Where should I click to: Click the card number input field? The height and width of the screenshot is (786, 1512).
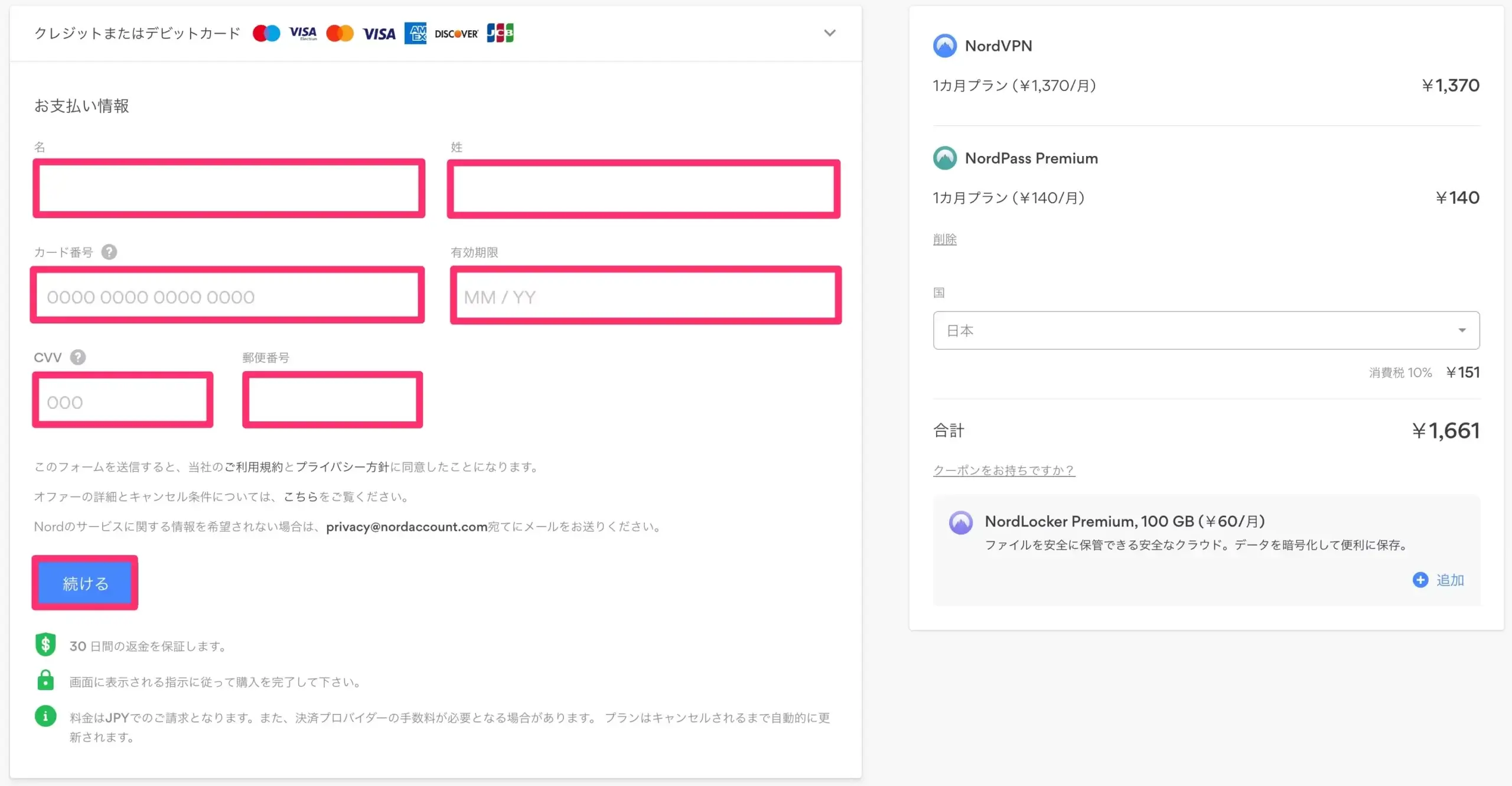point(228,295)
